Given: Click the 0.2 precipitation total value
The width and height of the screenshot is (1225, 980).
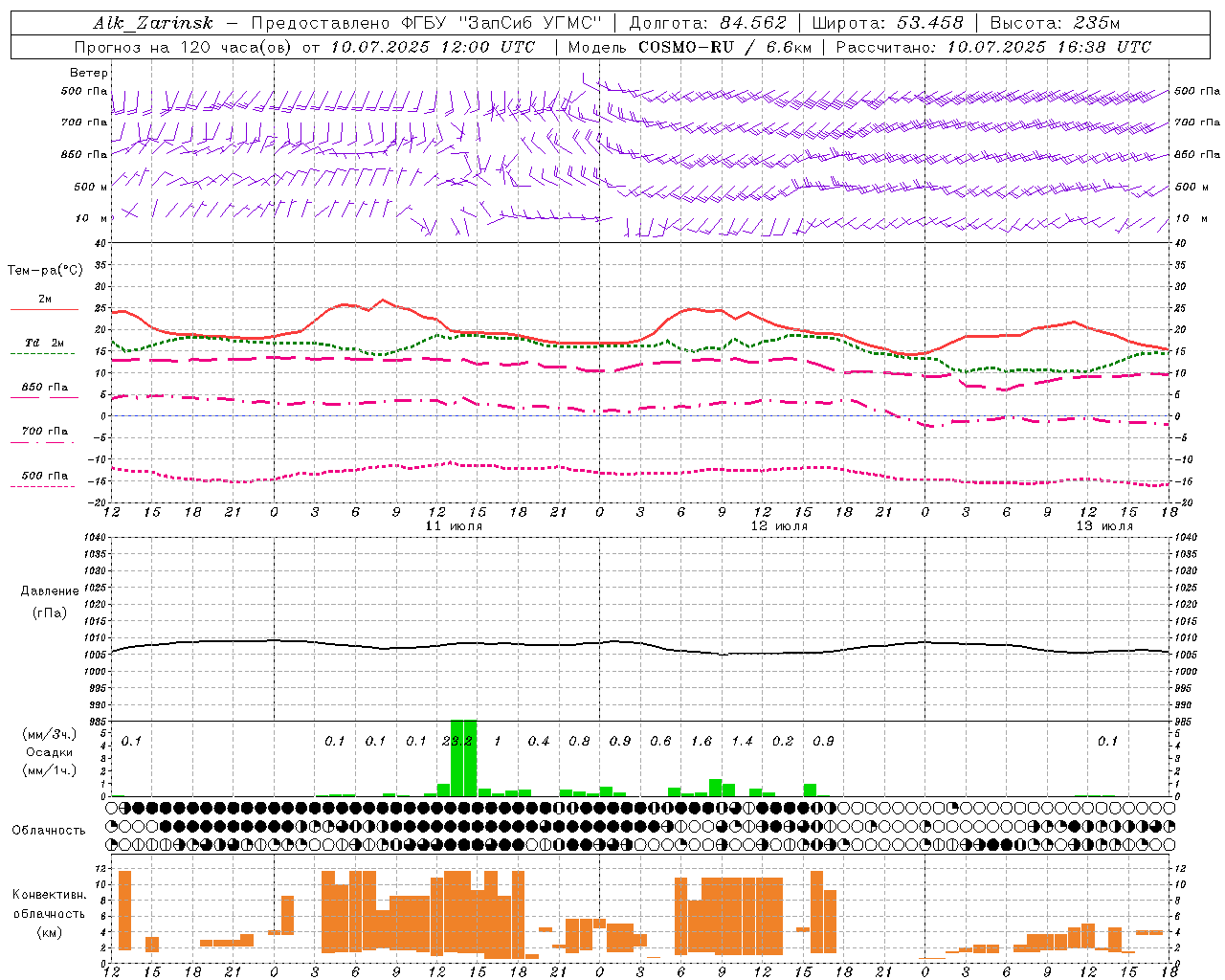Looking at the screenshot, I should pyautogui.click(x=783, y=741).
